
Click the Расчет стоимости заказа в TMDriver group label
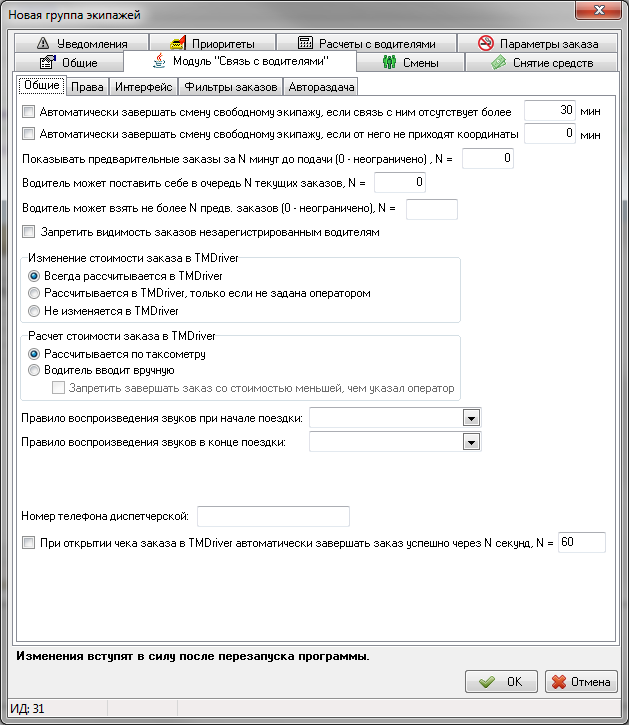point(122,336)
